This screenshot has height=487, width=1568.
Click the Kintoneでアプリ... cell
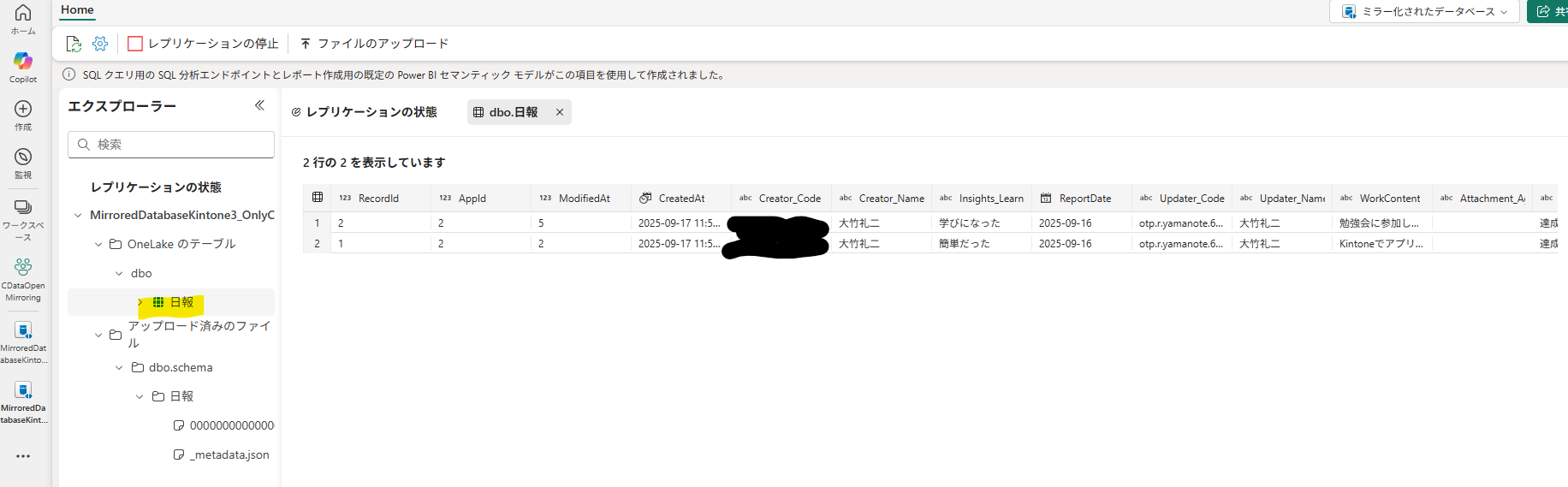coord(1382,244)
